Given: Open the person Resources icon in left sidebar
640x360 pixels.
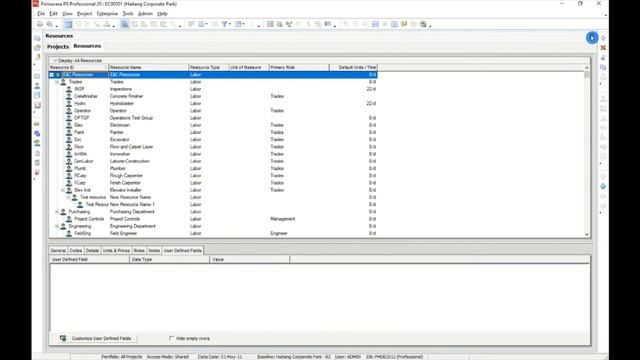Looking at the screenshot, I should coord(37,86).
